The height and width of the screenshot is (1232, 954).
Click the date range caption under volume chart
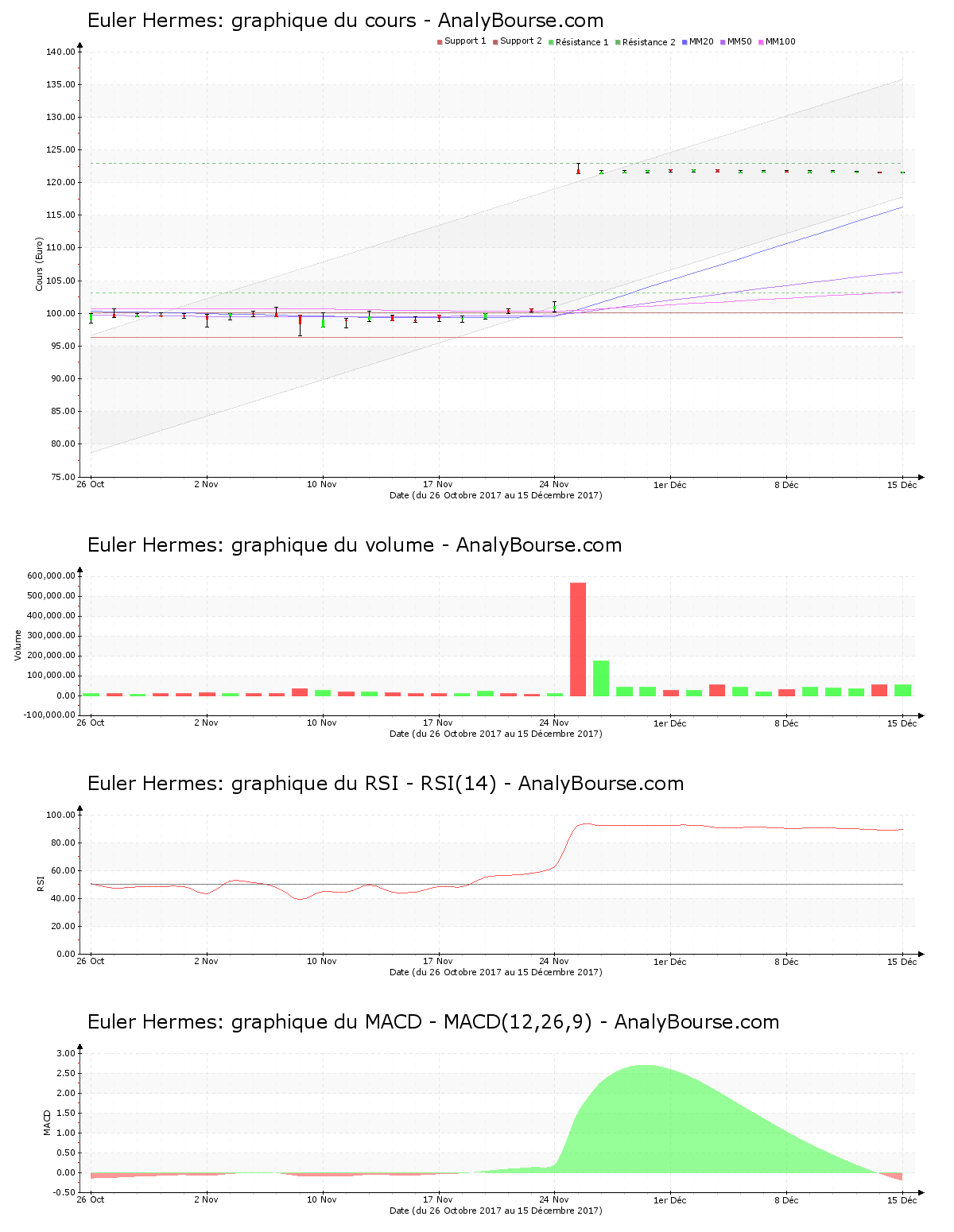(496, 734)
